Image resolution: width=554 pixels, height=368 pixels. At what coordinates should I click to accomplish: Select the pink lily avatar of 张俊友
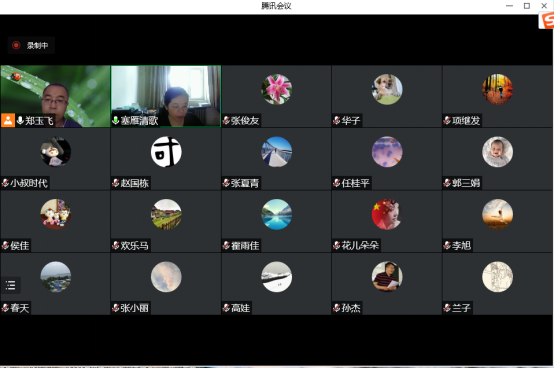pyautogui.click(x=276, y=89)
